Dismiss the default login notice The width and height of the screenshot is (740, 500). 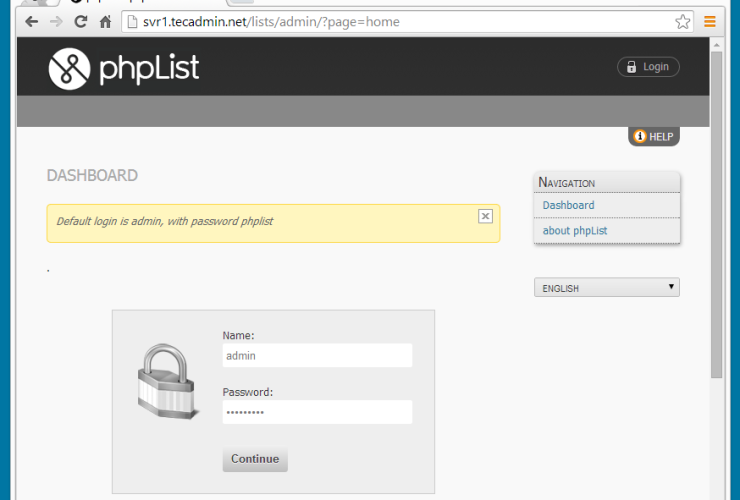[485, 216]
